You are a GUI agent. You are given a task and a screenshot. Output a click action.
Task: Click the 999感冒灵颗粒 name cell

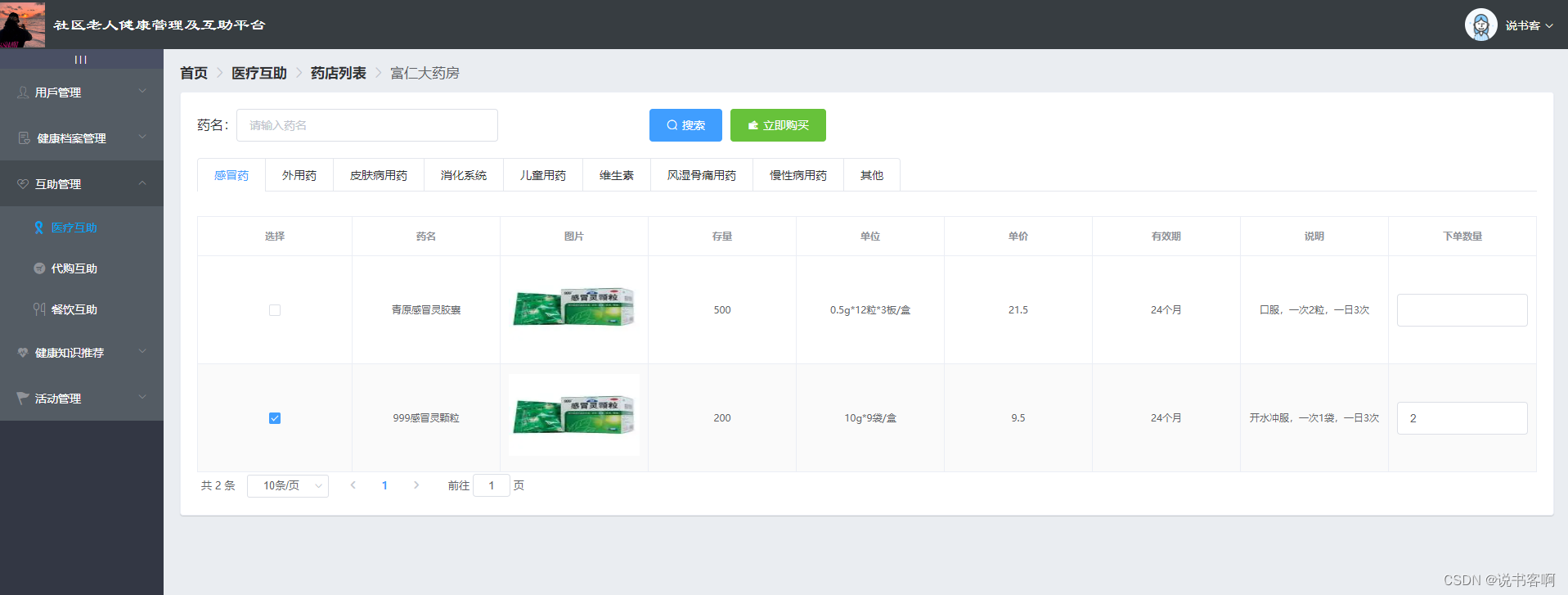tap(426, 418)
